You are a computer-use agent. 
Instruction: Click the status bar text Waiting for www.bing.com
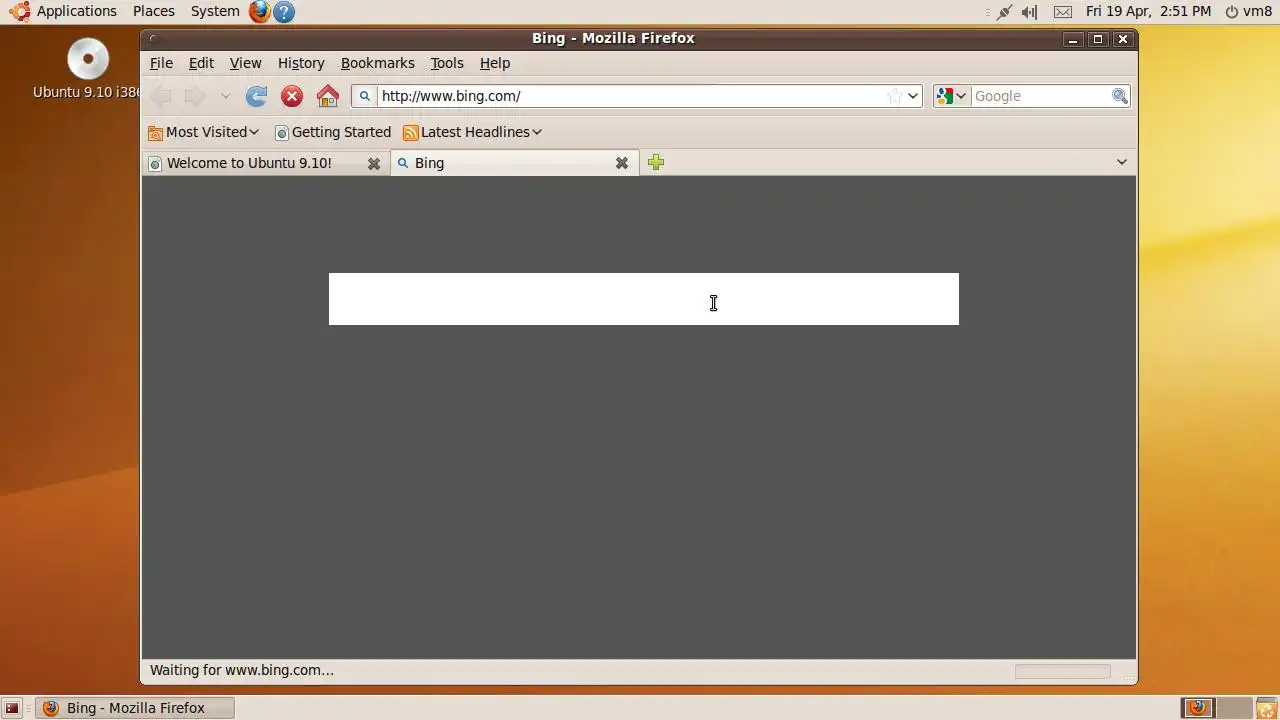(x=242, y=670)
